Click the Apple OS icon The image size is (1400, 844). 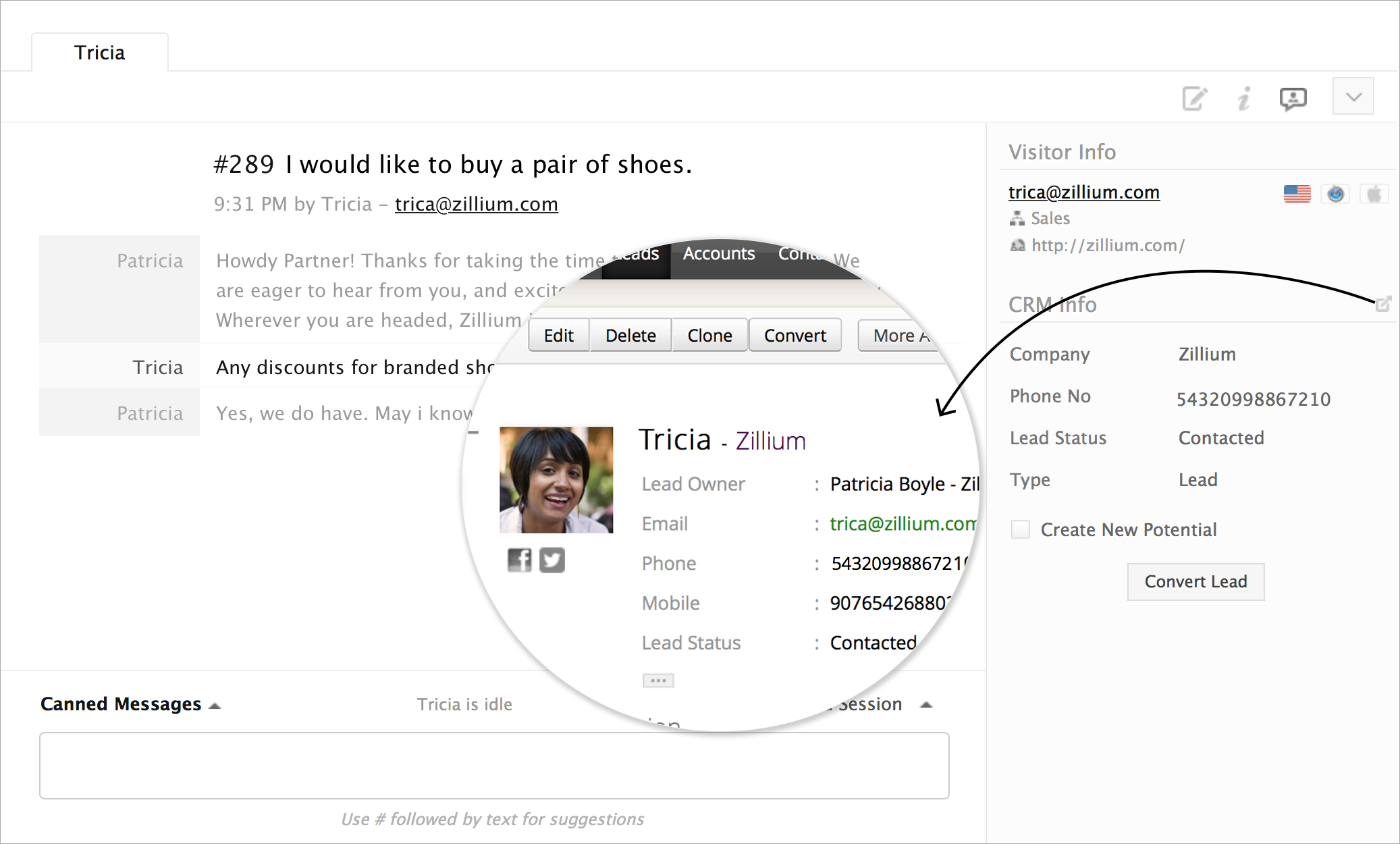pos(1374,194)
